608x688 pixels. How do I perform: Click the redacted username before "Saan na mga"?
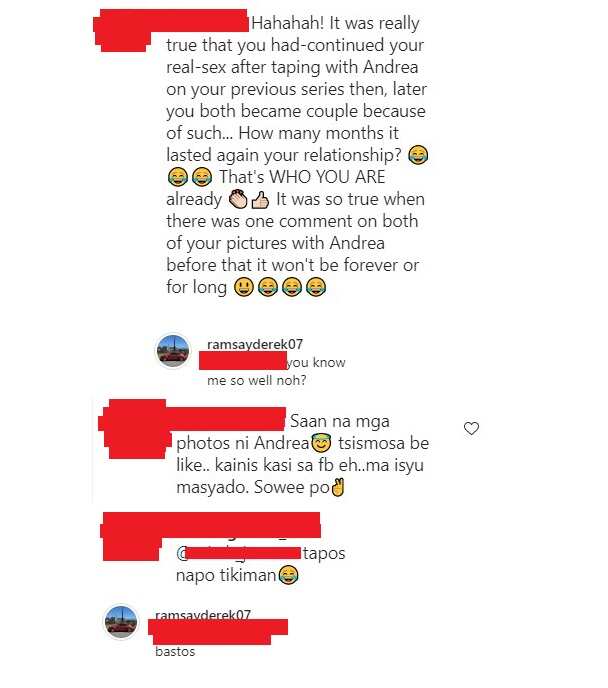coord(226,419)
